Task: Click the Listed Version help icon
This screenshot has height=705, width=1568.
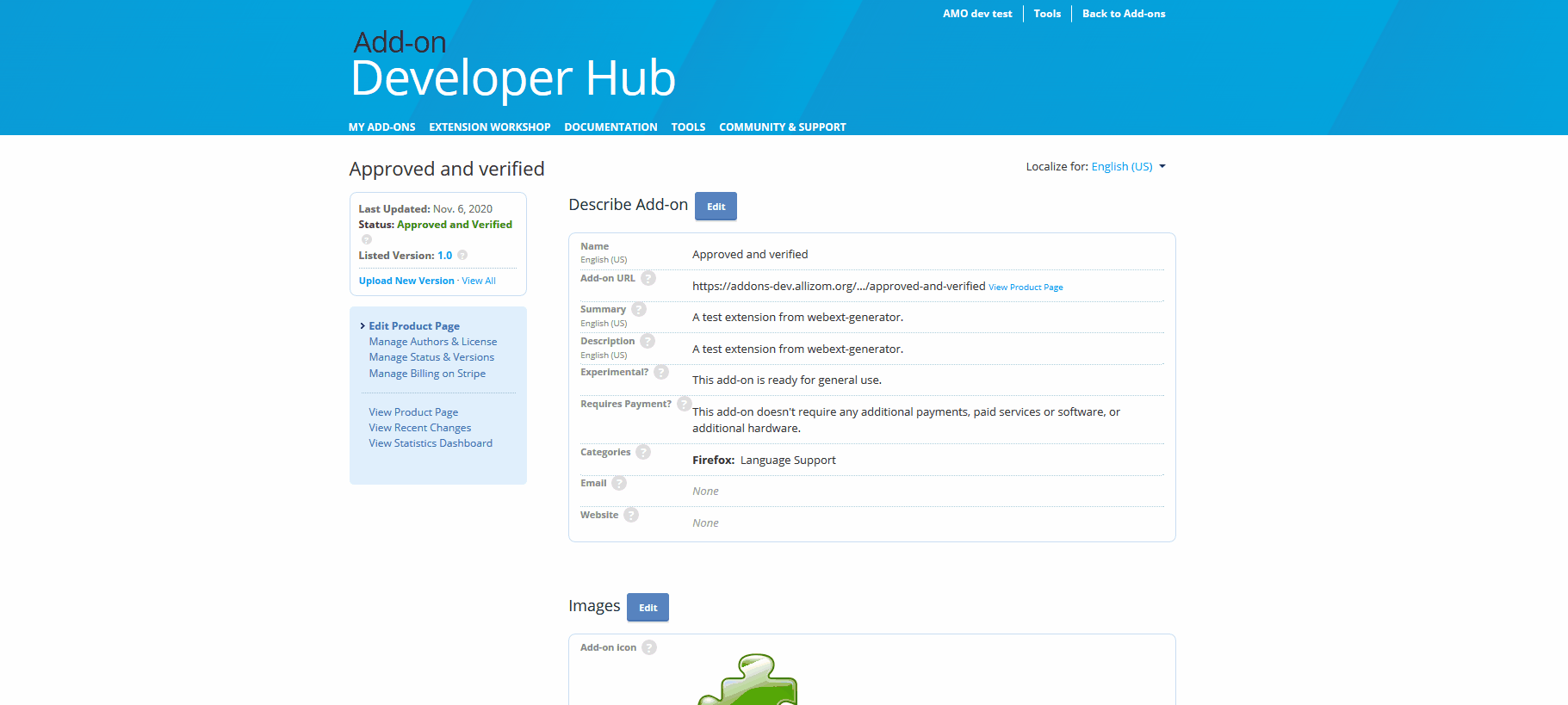Action: [462, 255]
